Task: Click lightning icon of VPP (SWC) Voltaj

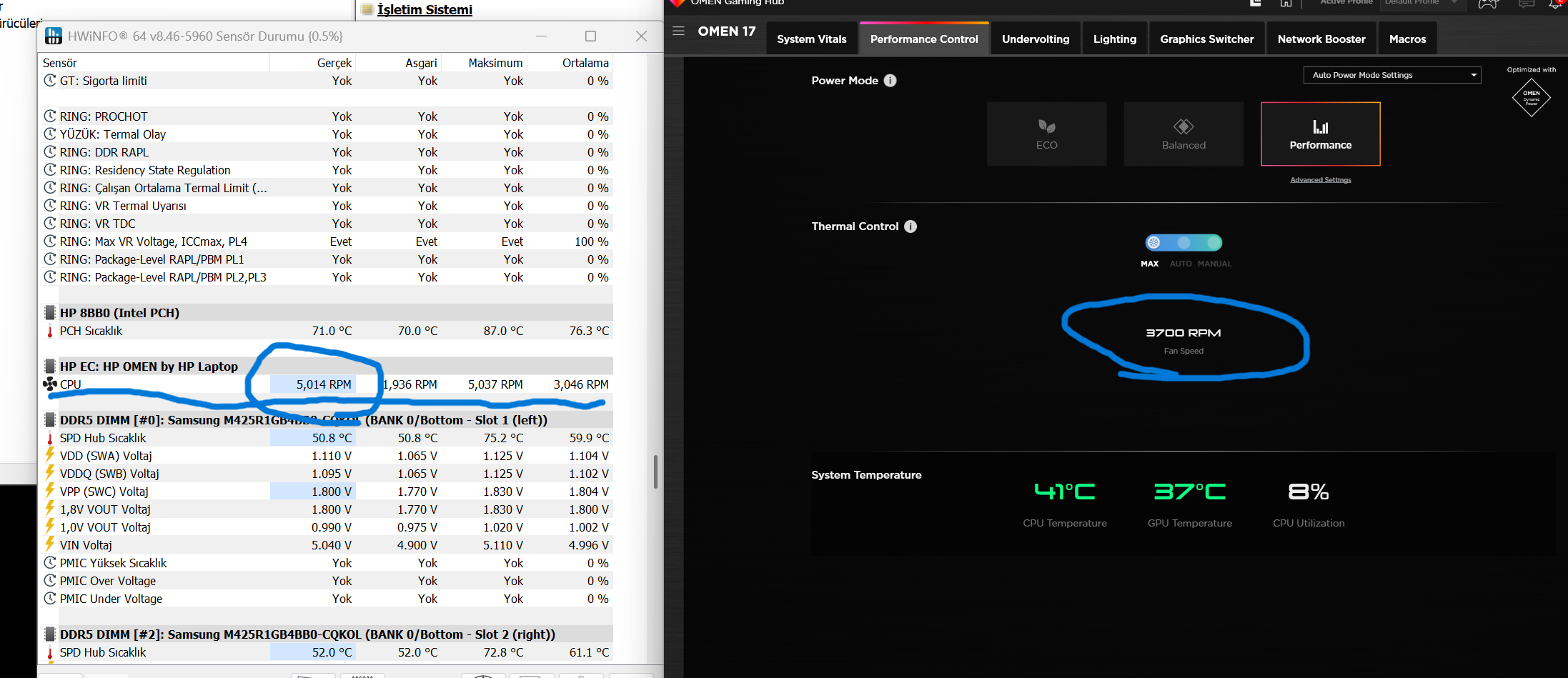Action: tap(50, 491)
